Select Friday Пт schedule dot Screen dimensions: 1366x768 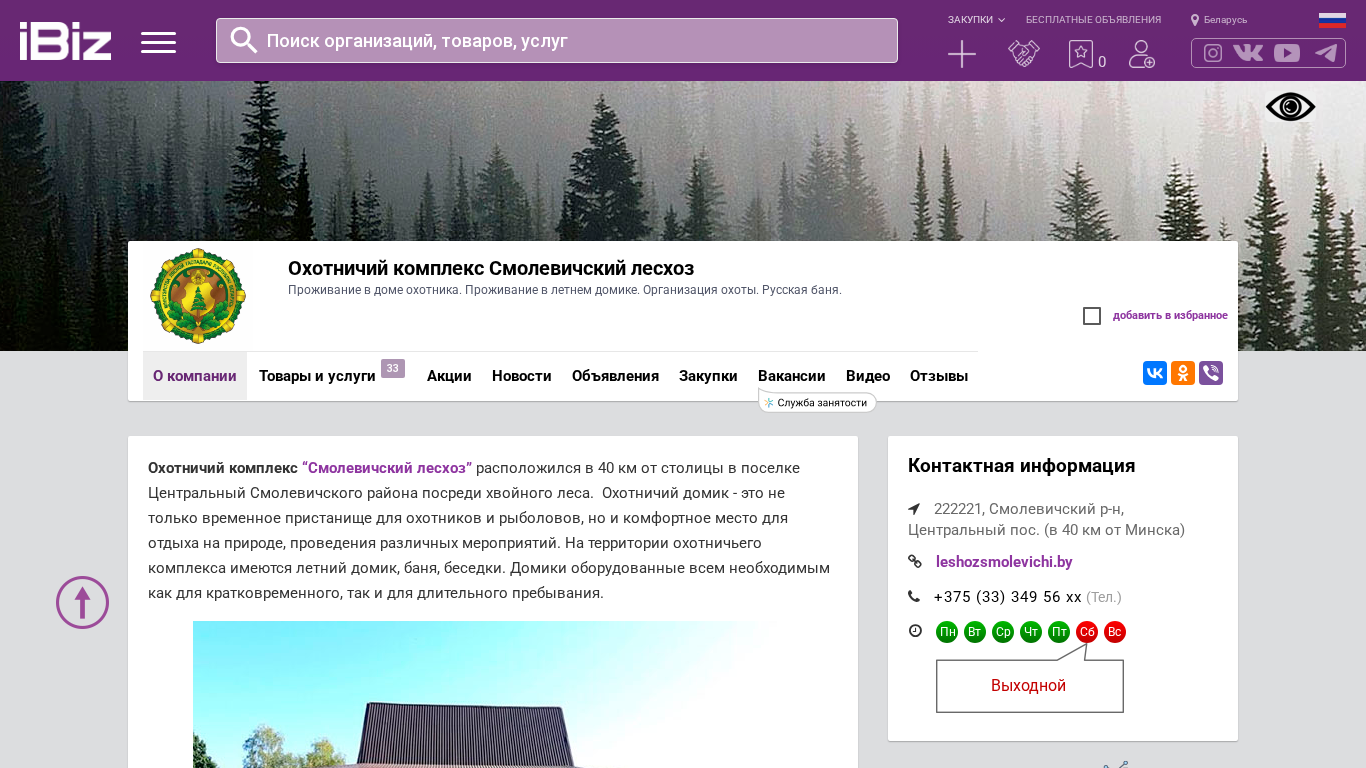point(1059,632)
